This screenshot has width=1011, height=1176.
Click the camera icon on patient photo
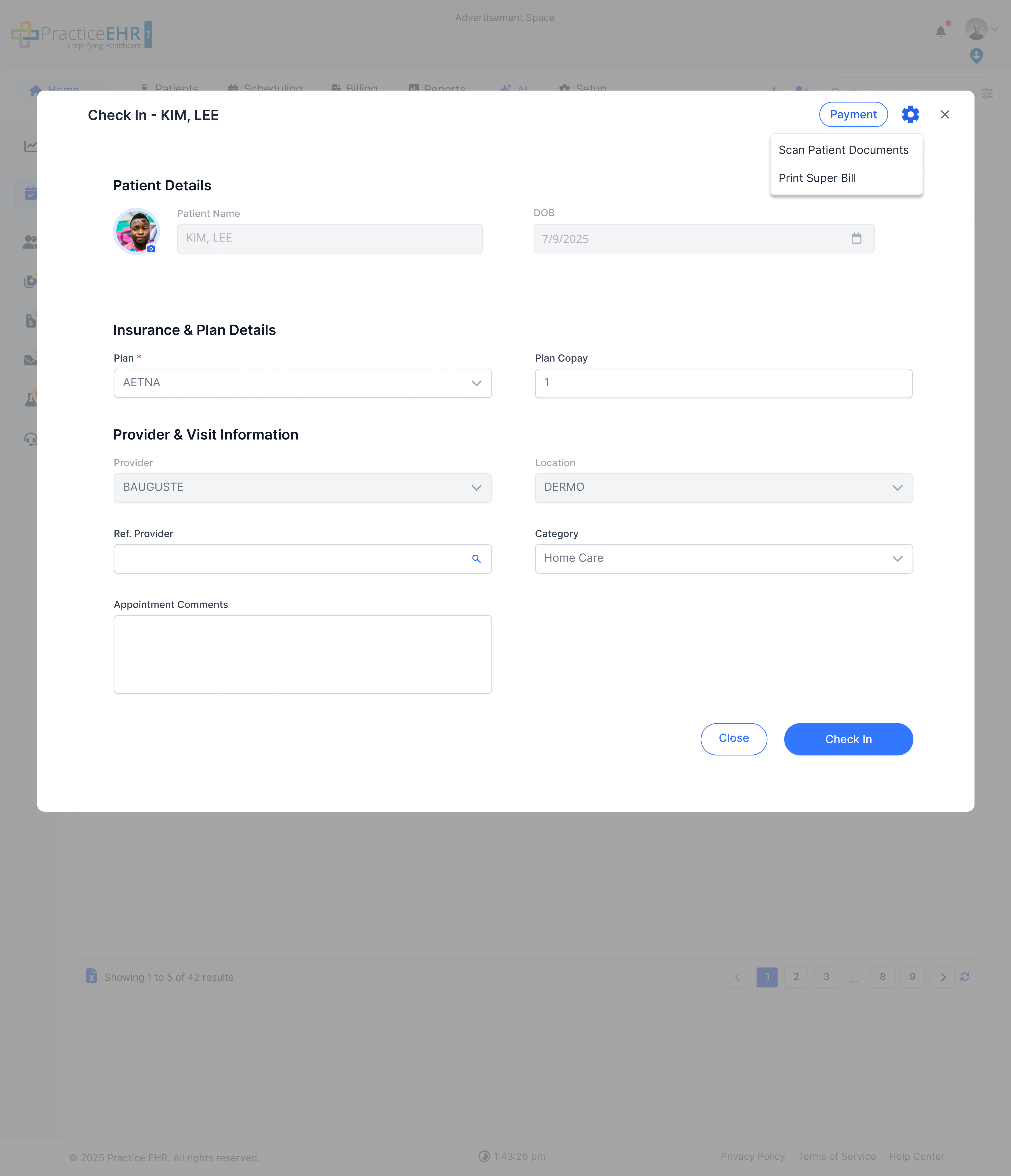[151, 249]
